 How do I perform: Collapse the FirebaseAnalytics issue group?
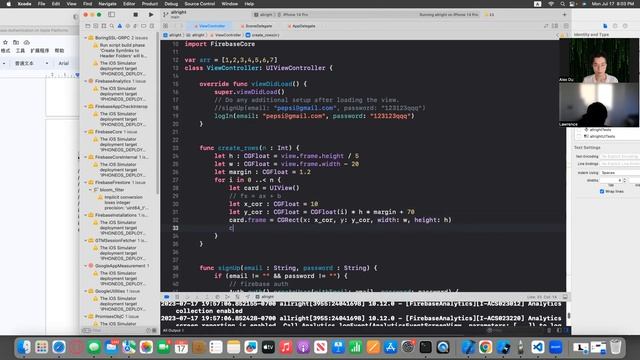click(85, 81)
